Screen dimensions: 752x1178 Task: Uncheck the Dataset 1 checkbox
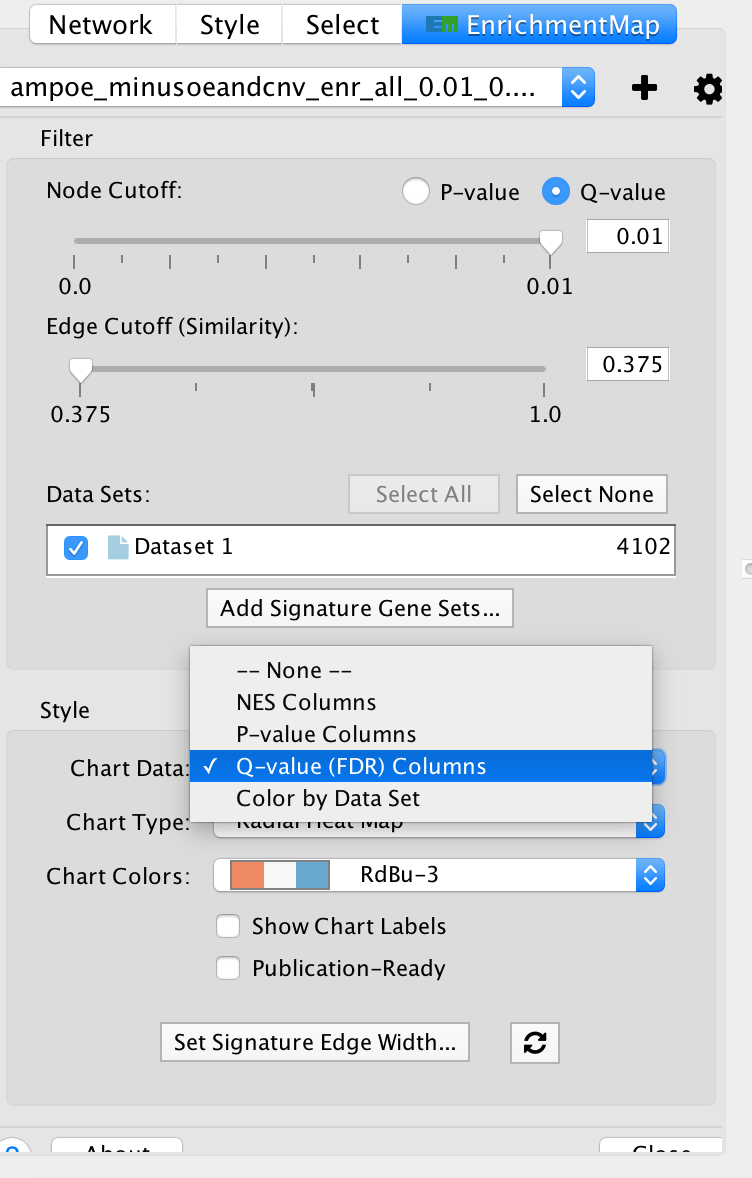click(75, 548)
